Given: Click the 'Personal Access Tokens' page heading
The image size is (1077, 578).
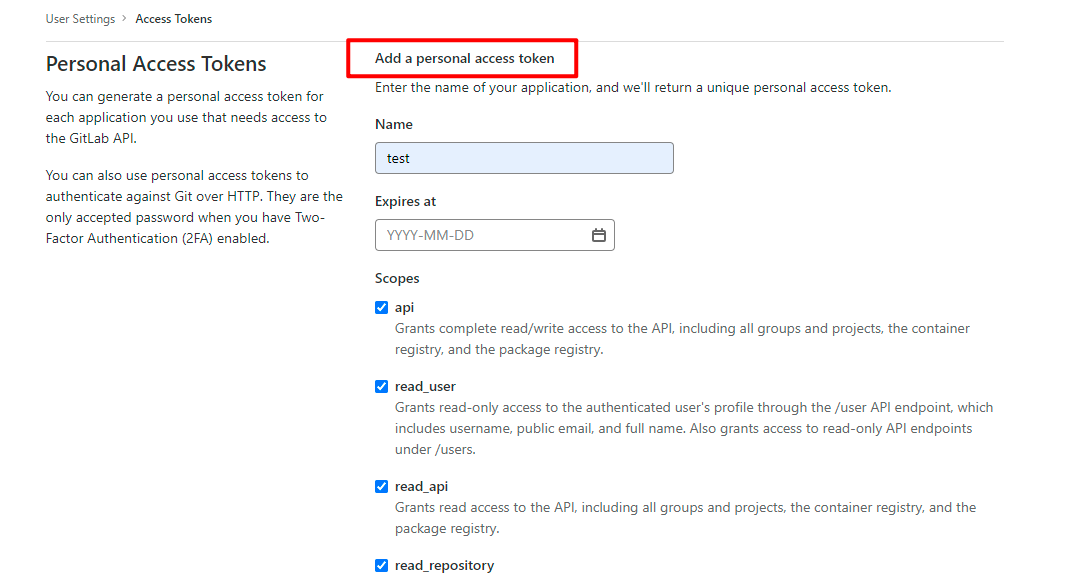Looking at the screenshot, I should 156,64.
